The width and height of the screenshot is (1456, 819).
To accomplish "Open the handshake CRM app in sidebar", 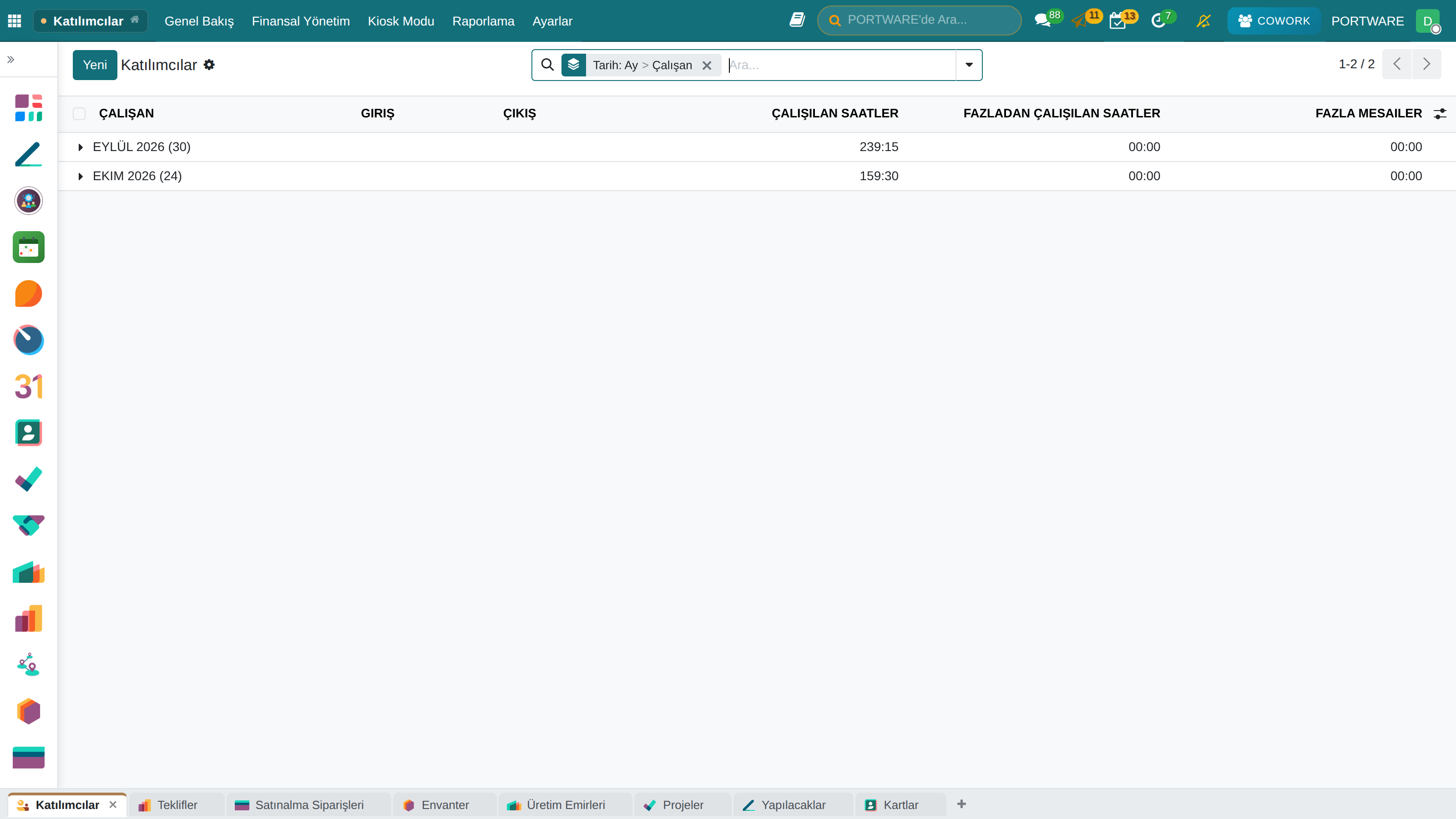I will click(28, 525).
